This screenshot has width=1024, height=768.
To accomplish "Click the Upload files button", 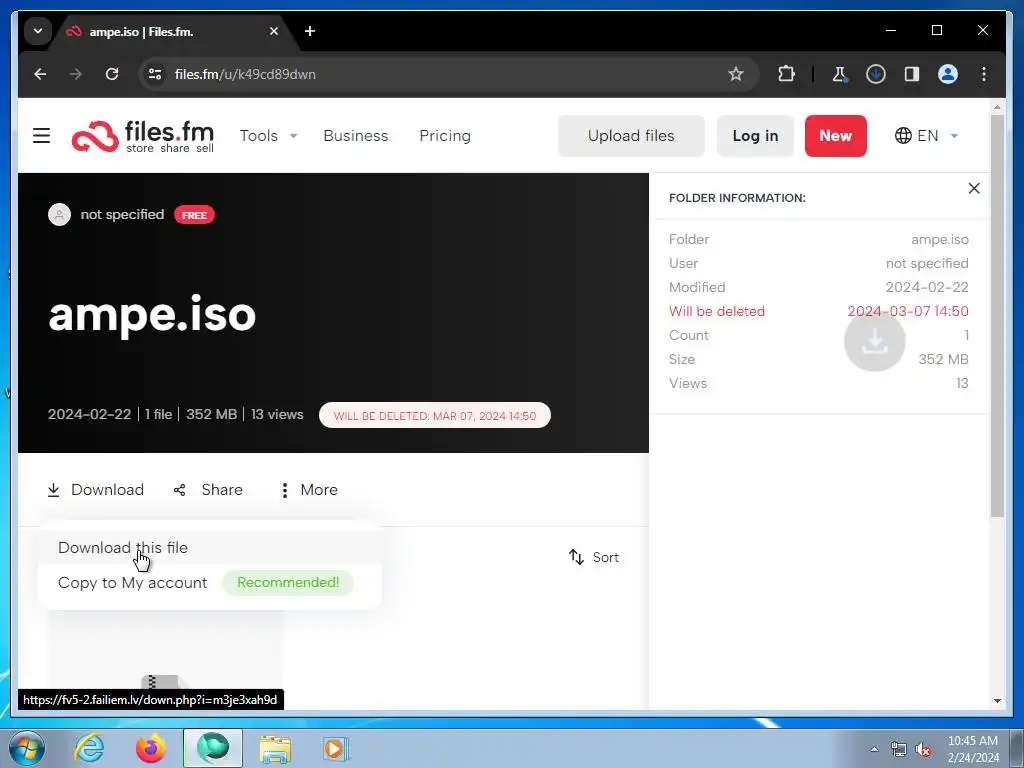I will (x=631, y=136).
